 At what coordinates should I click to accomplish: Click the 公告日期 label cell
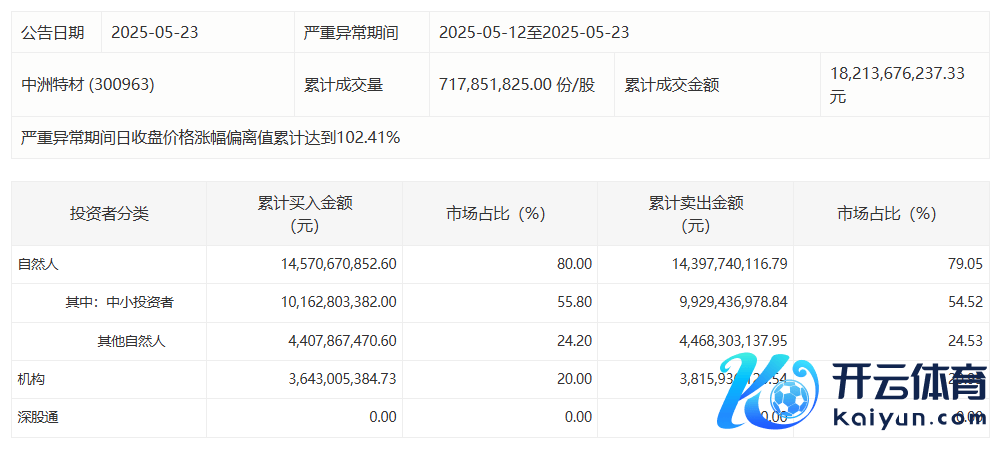(x=53, y=32)
